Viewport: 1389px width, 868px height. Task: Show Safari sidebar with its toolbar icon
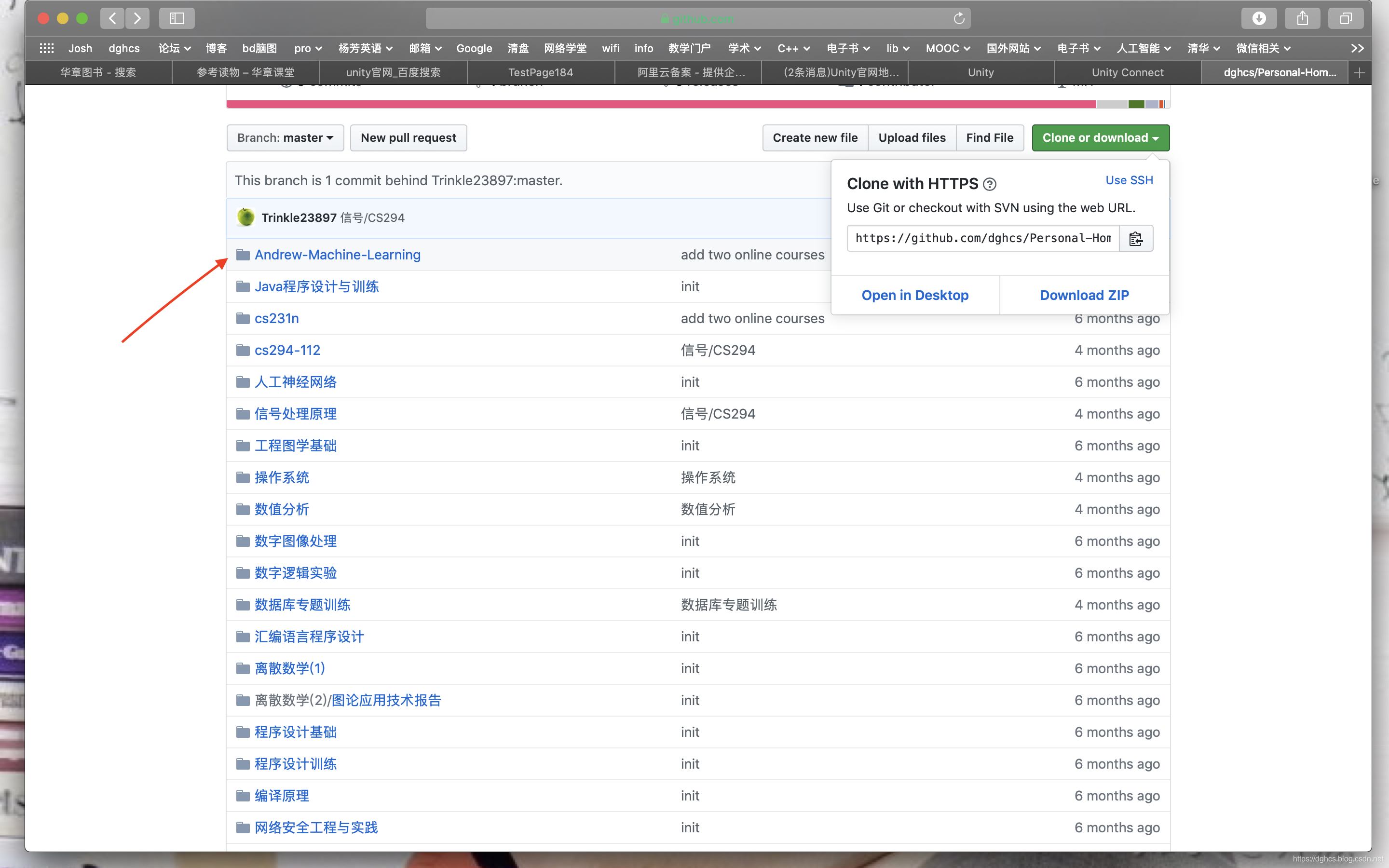pos(177,18)
